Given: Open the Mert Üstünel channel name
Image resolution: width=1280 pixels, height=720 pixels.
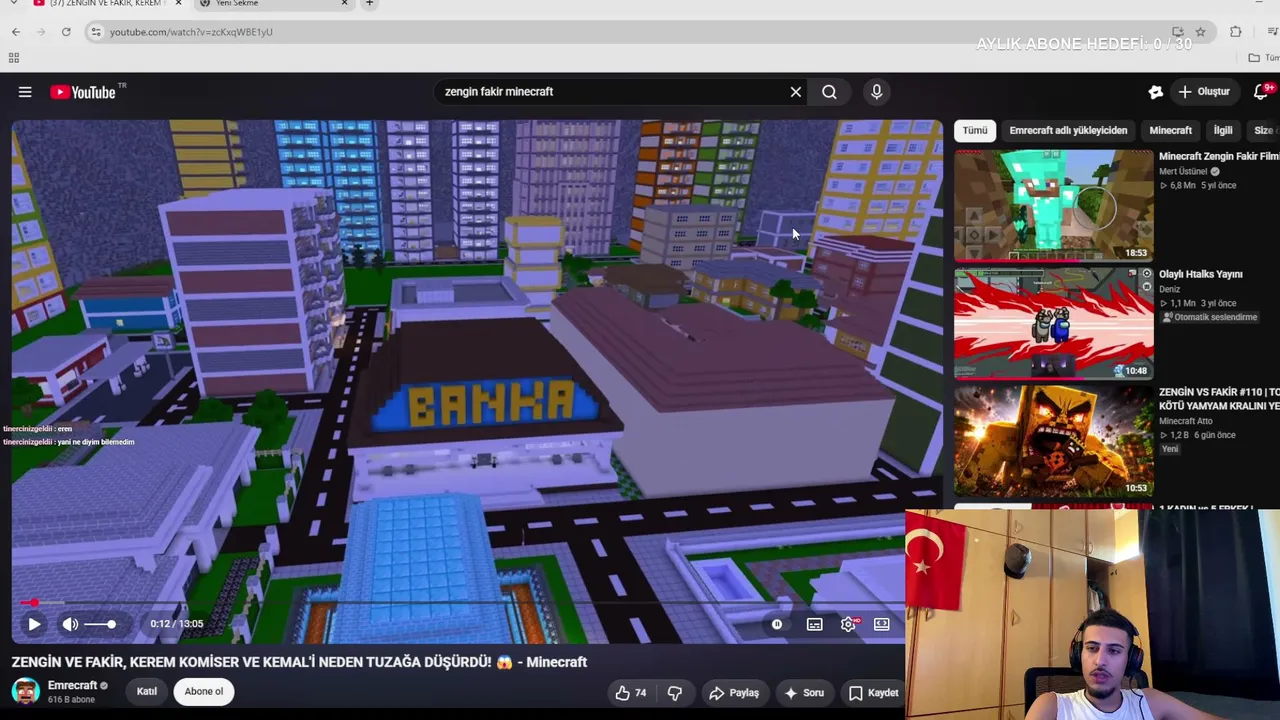Looking at the screenshot, I should point(1183,171).
